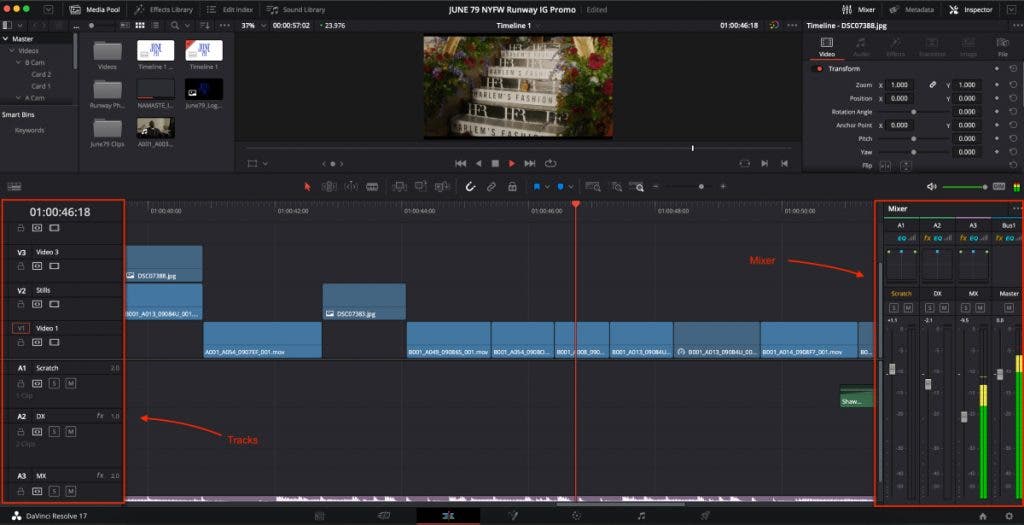Viewport: 1024px width, 525px height.
Task: Collapse the B Cam bin
Action: [x=19, y=63]
